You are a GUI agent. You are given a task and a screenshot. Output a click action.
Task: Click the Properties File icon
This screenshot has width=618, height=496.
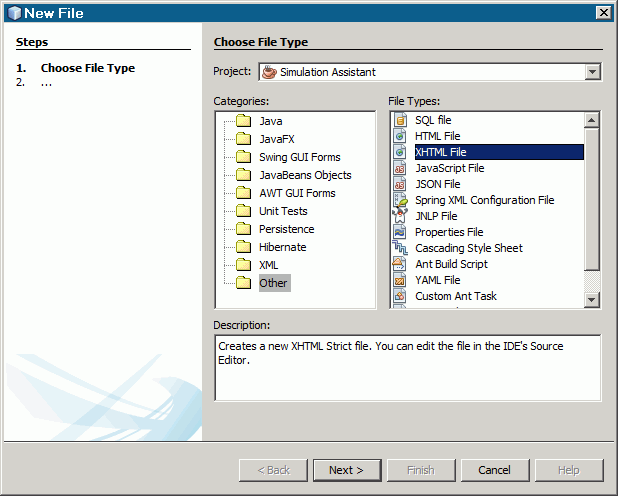(400, 232)
